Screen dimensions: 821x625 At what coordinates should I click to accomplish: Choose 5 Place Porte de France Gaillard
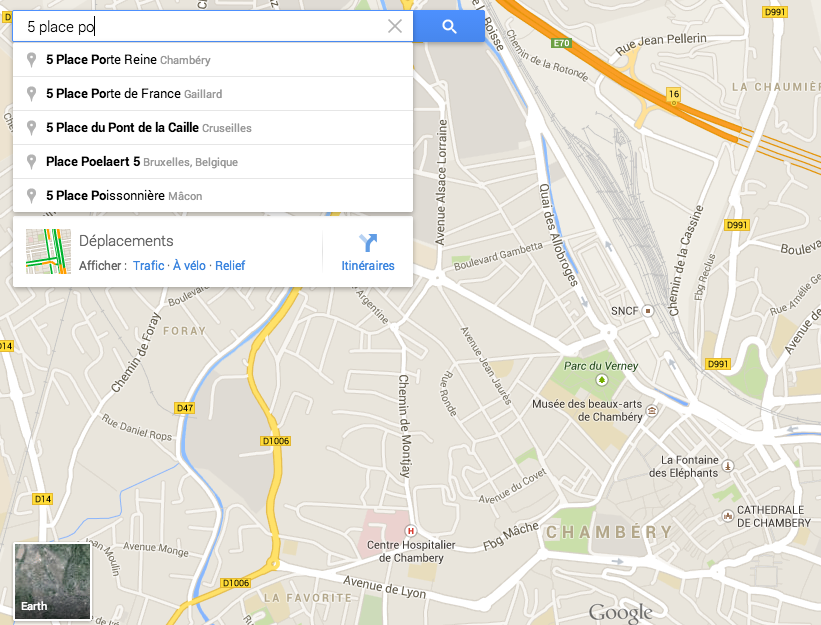click(x=213, y=94)
